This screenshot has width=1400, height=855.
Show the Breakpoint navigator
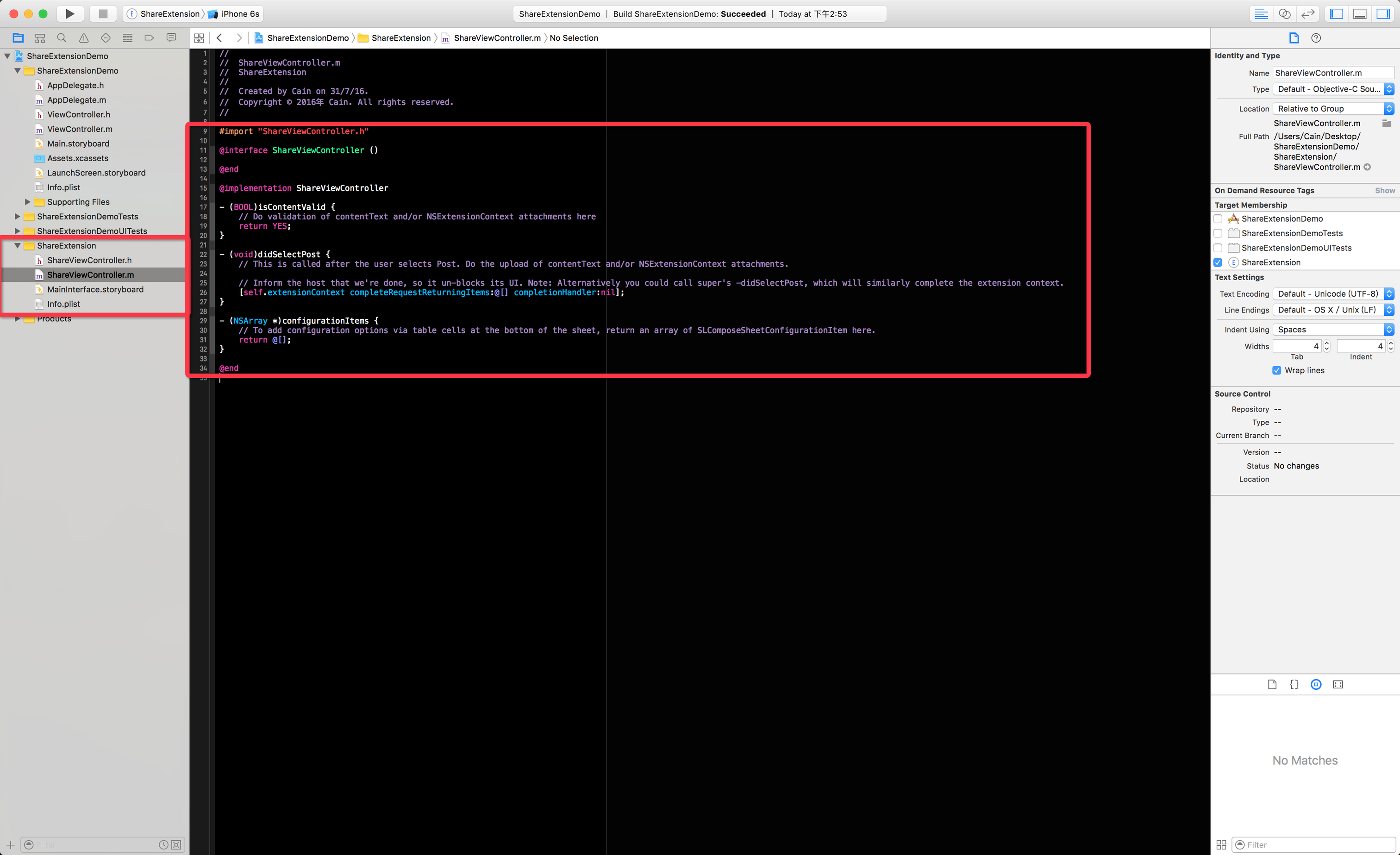(149, 38)
